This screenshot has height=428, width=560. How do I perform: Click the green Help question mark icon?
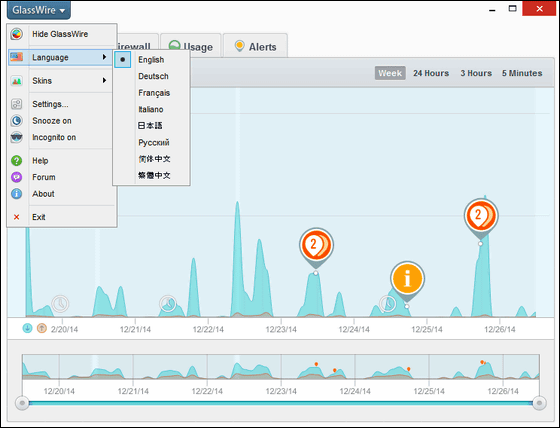pos(16,161)
